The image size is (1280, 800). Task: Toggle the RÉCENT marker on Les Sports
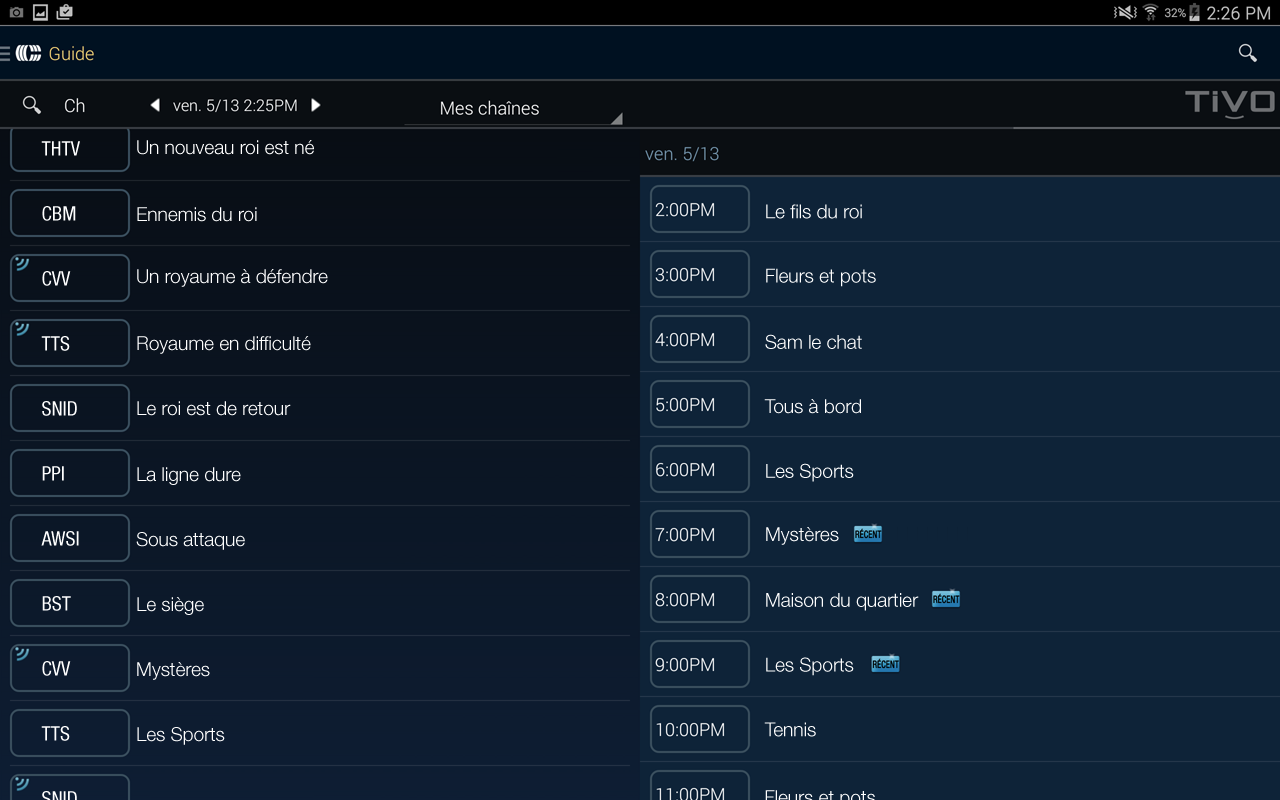pos(884,663)
